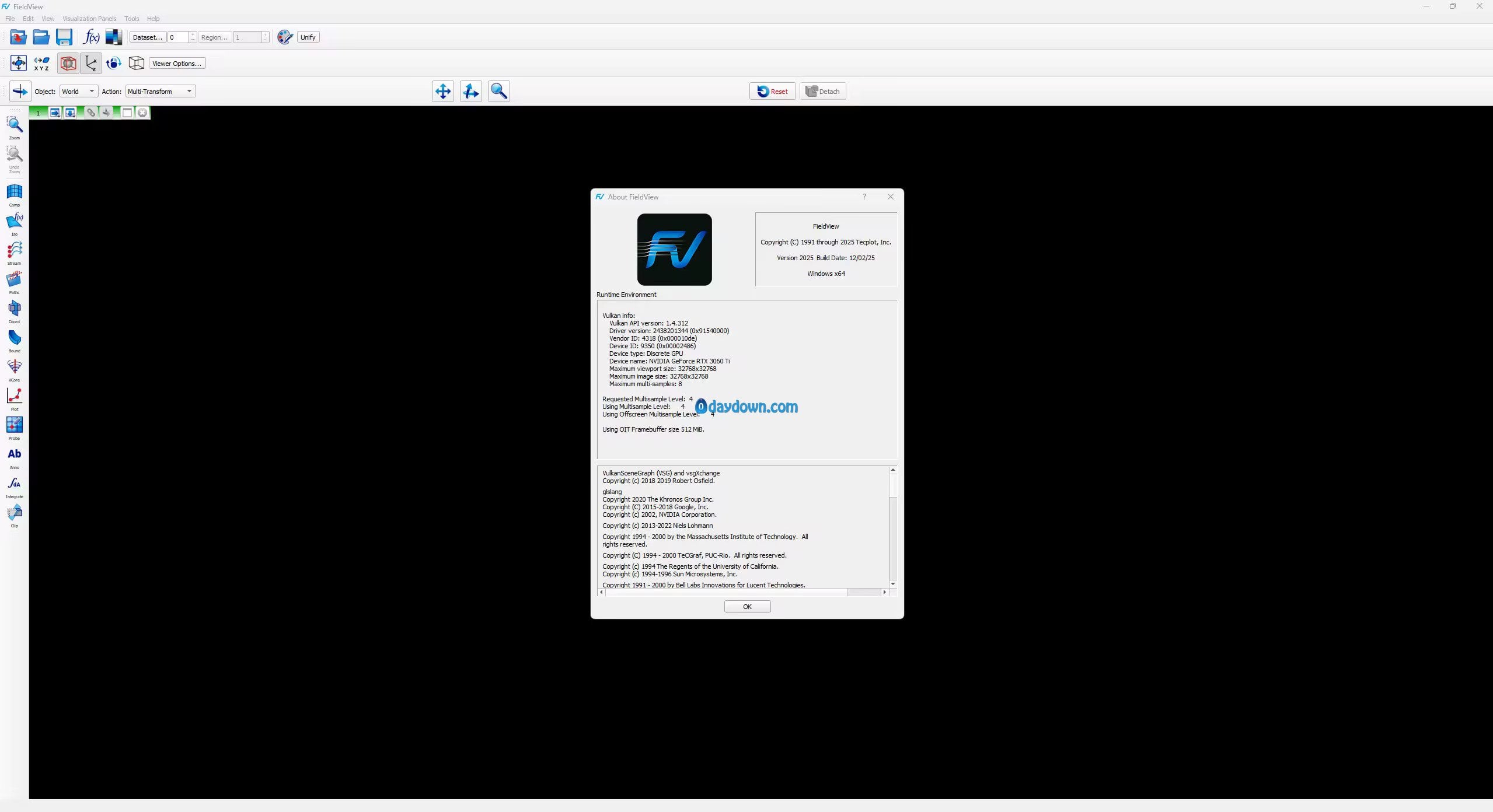Expand the Action Multi-Transform dropdown

(x=160, y=92)
